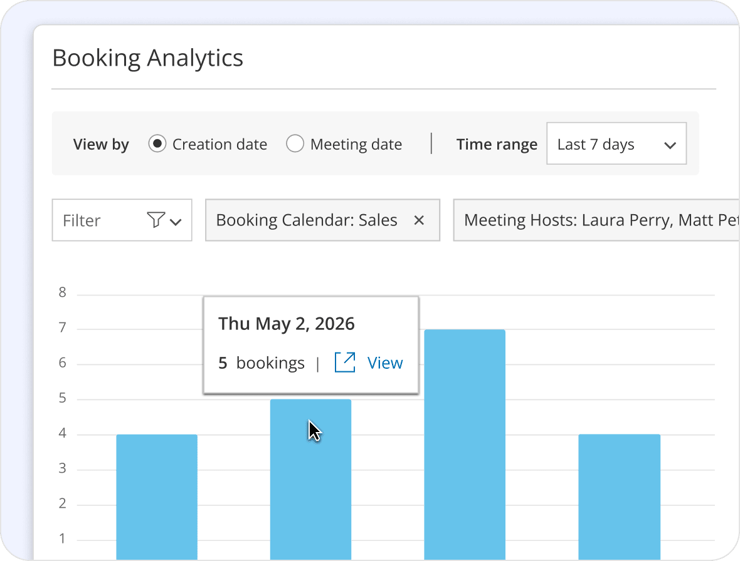740x561 pixels.
Task: Click the y-axis label 1
Action: click(x=62, y=538)
